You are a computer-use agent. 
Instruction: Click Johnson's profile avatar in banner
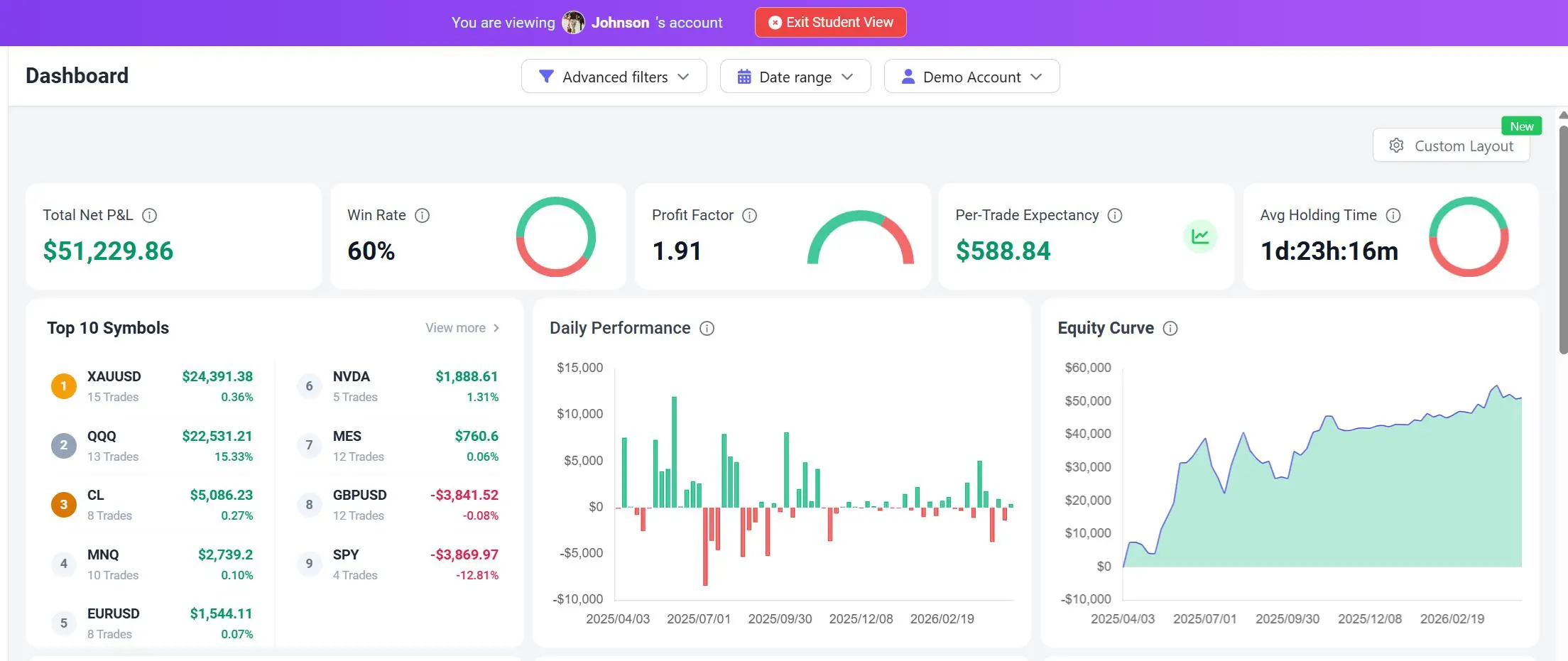coord(573,23)
